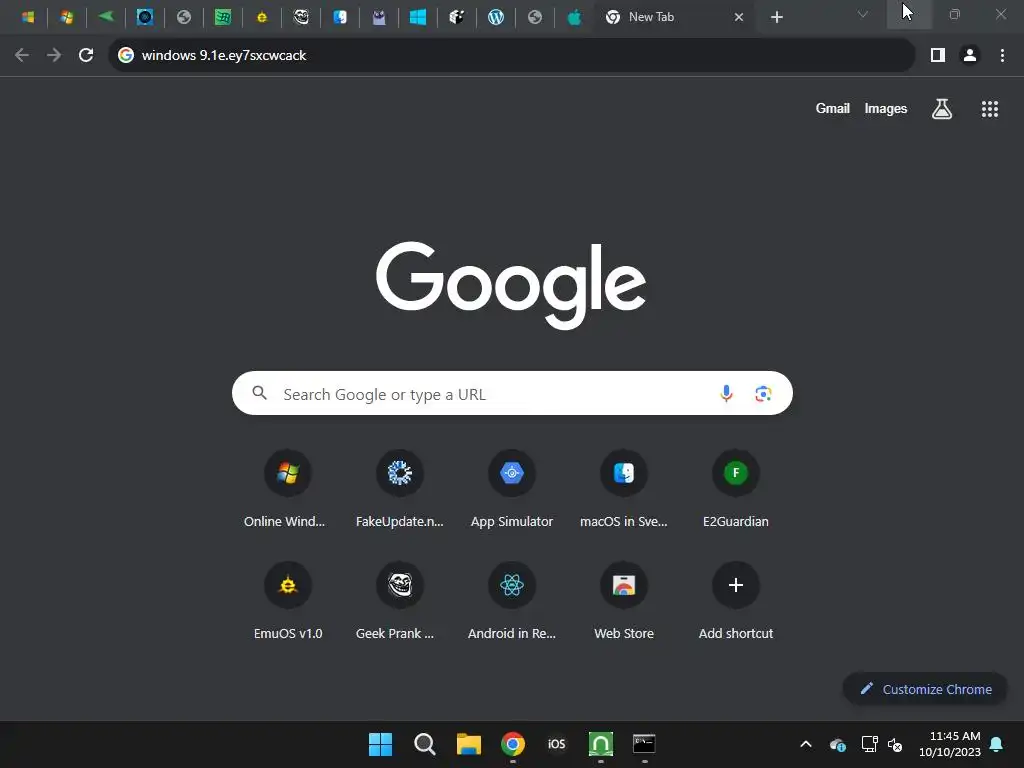Open the notifications bell
1024x768 pixels.
coord(997,744)
